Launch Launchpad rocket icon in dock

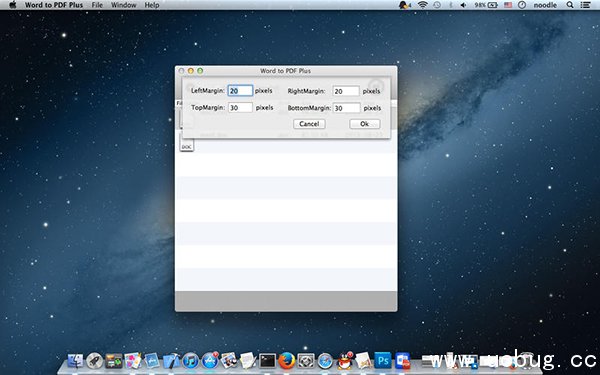94,360
